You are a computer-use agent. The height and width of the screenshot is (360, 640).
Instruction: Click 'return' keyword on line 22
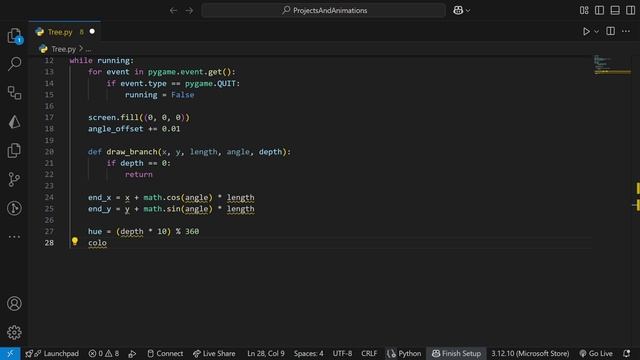(139, 174)
